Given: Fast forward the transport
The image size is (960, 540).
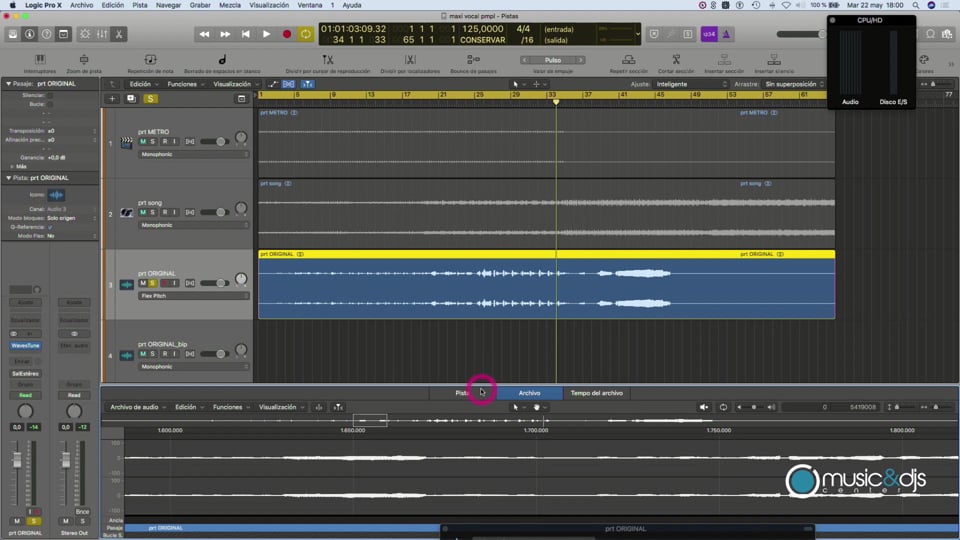Looking at the screenshot, I should click(x=225, y=34).
